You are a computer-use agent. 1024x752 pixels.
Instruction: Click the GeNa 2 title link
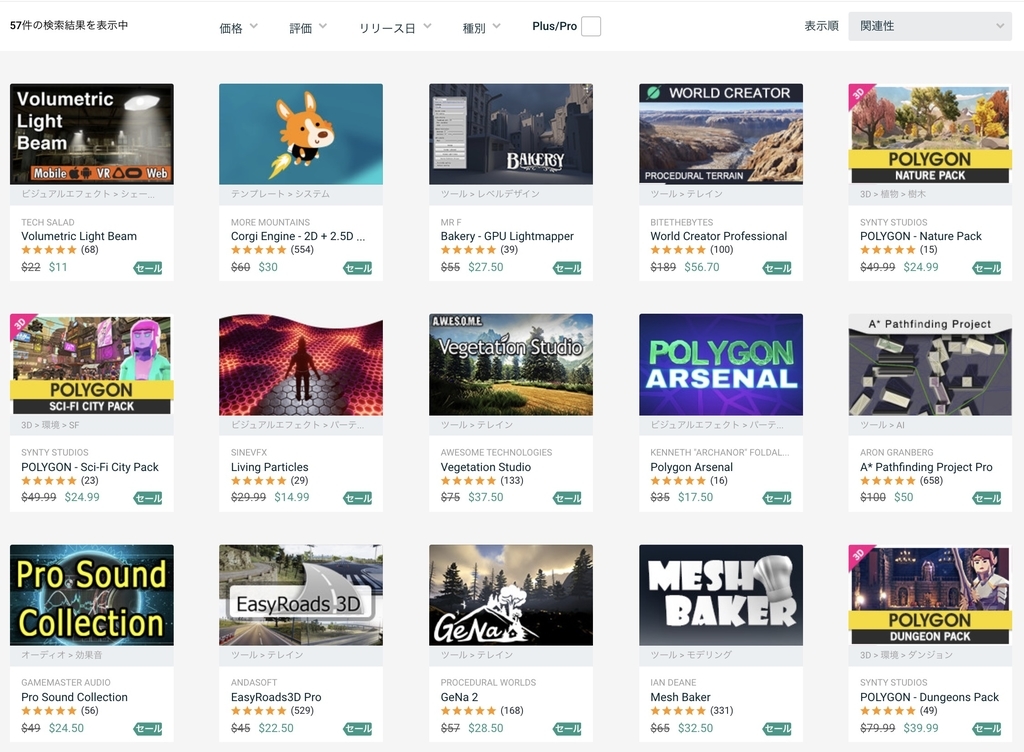(459, 697)
